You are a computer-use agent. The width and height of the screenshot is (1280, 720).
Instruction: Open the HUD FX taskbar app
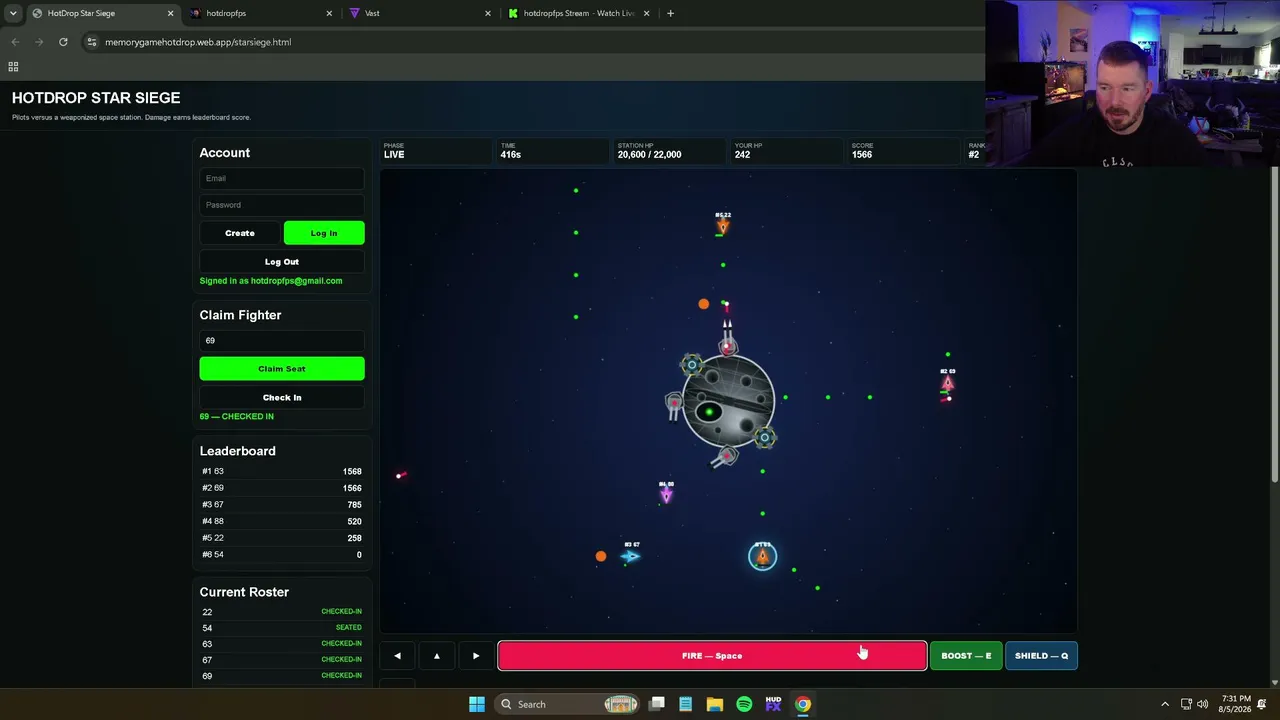(x=773, y=704)
